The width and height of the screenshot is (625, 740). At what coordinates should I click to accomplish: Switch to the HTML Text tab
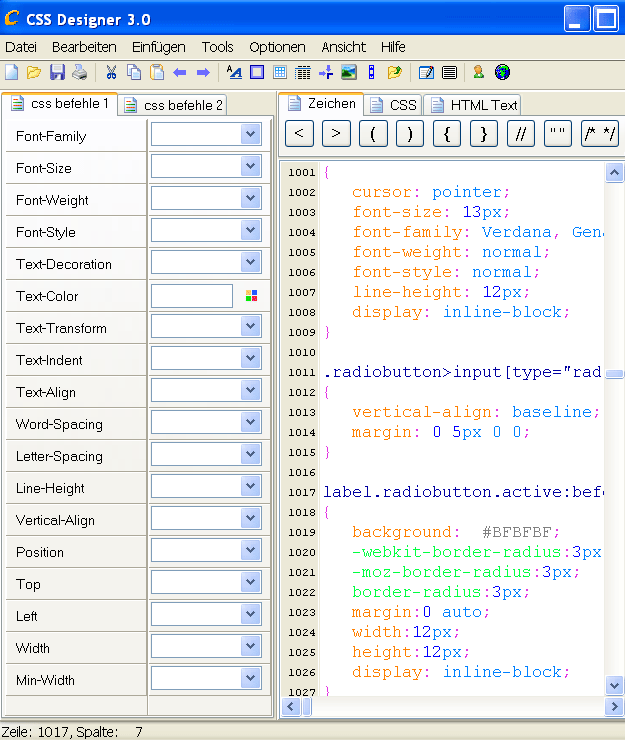[473, 105]
